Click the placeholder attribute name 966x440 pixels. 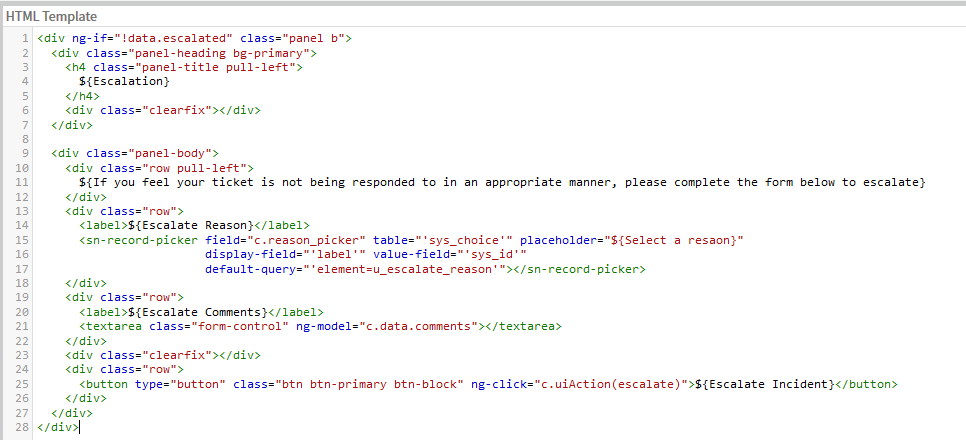click(556, 240)
